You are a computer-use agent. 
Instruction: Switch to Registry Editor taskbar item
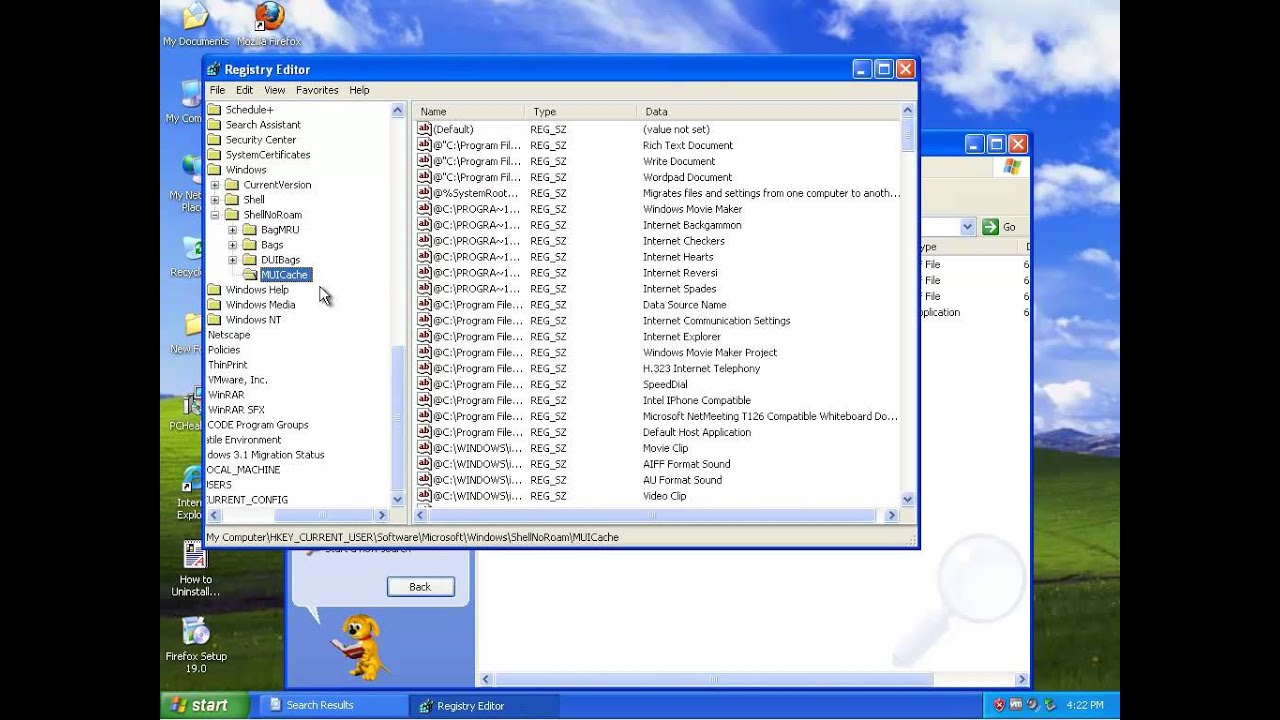(484, 705)
